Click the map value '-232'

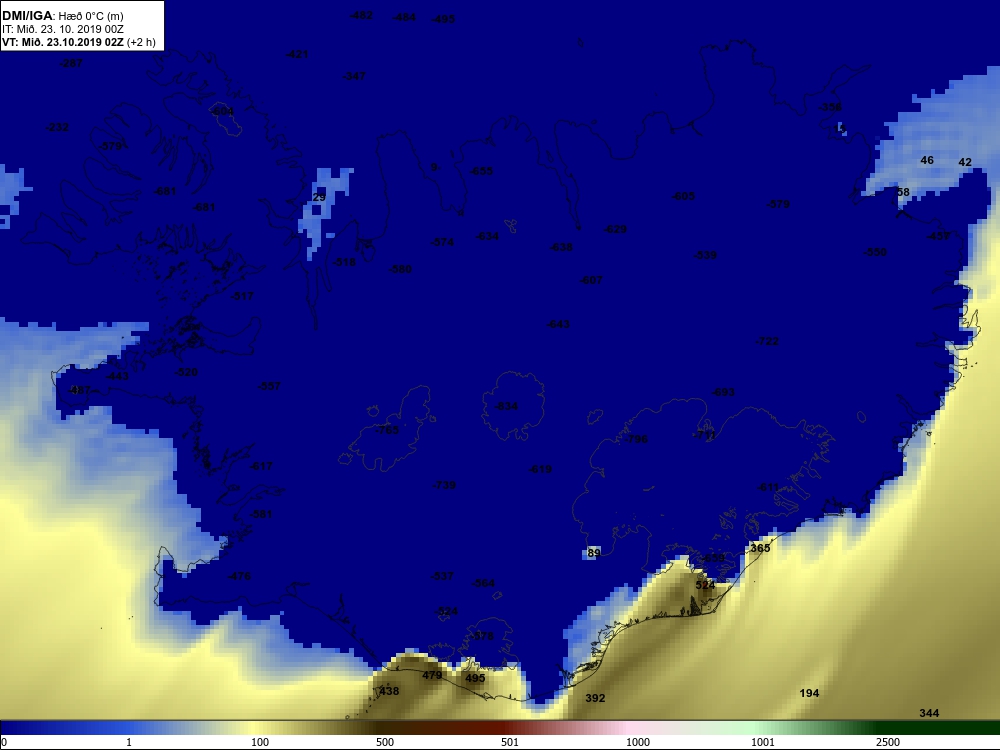pos(57,127)
